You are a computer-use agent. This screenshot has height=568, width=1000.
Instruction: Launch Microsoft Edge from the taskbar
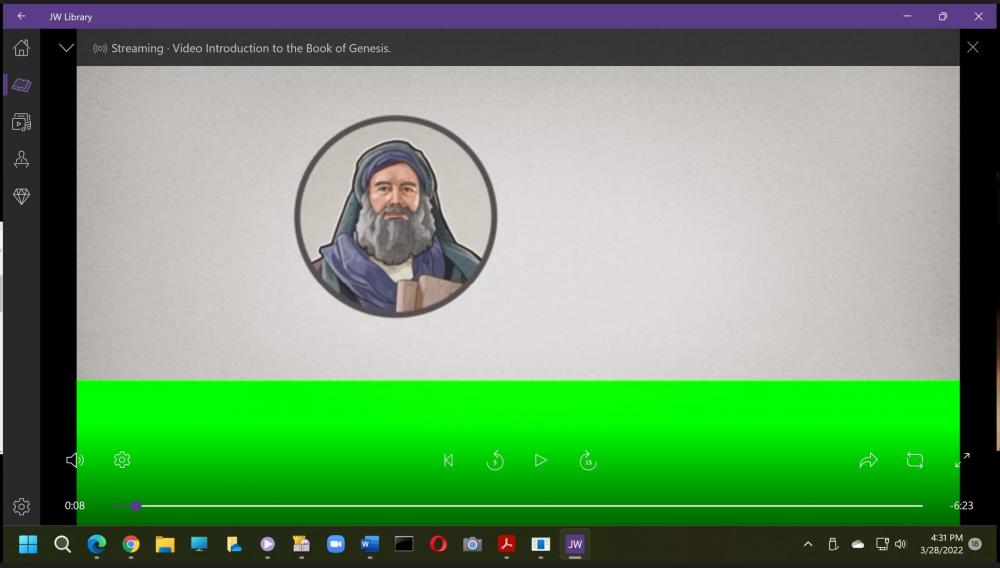click(97, 544)
